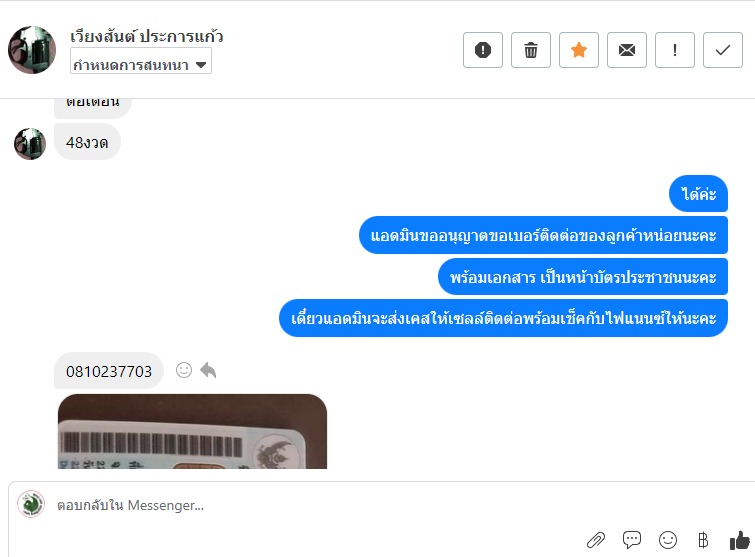
Task: Open the กำหนดการสนทนา dropdown
Action: coord(141,65)
